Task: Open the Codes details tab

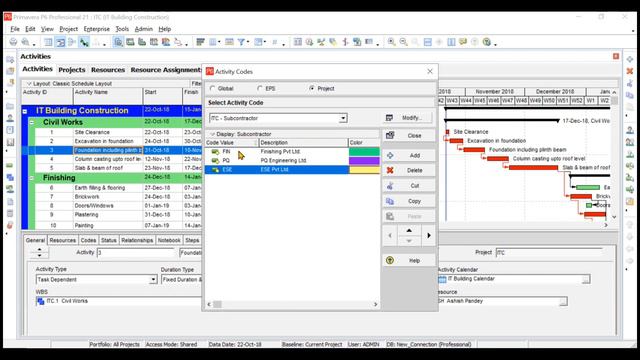Action: (88, 240)
